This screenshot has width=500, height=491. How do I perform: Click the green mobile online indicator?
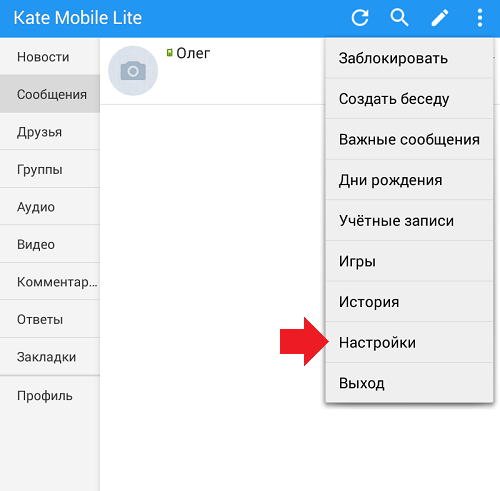[x=170, y=52]
